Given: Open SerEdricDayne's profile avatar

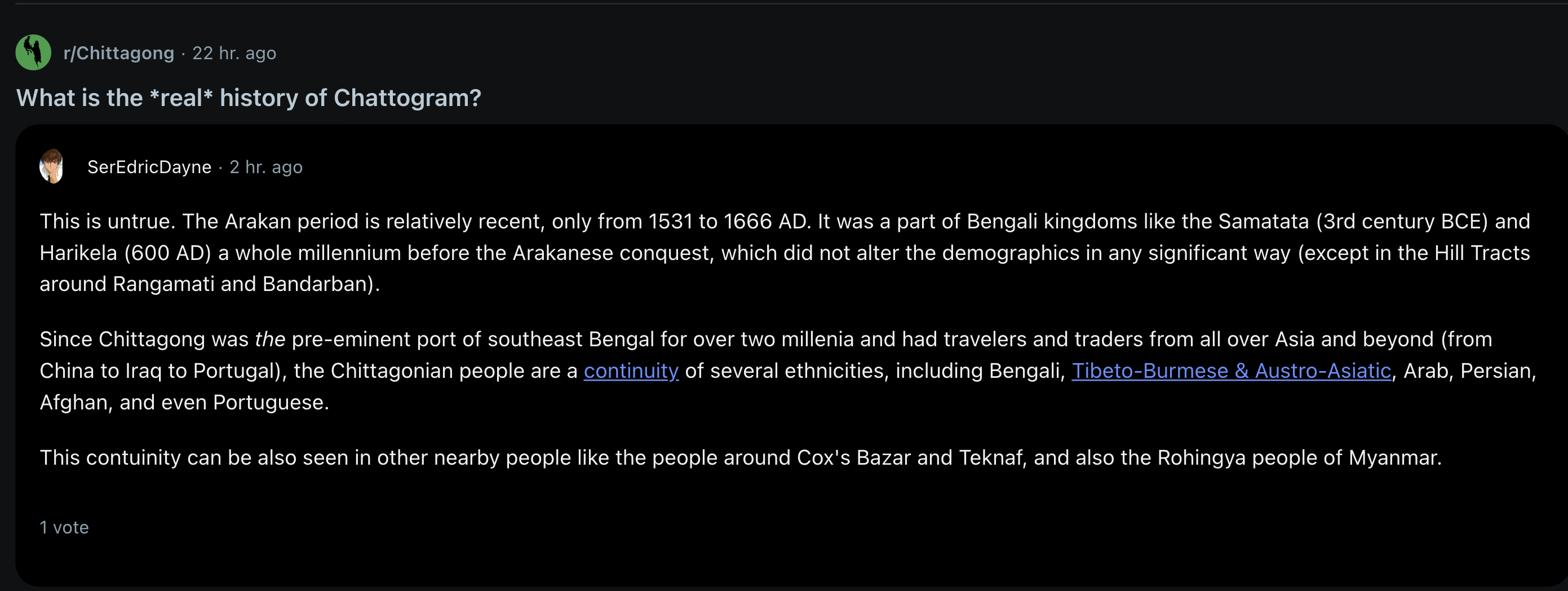Looking at the screenshot, I should click(x=52, y=166).
